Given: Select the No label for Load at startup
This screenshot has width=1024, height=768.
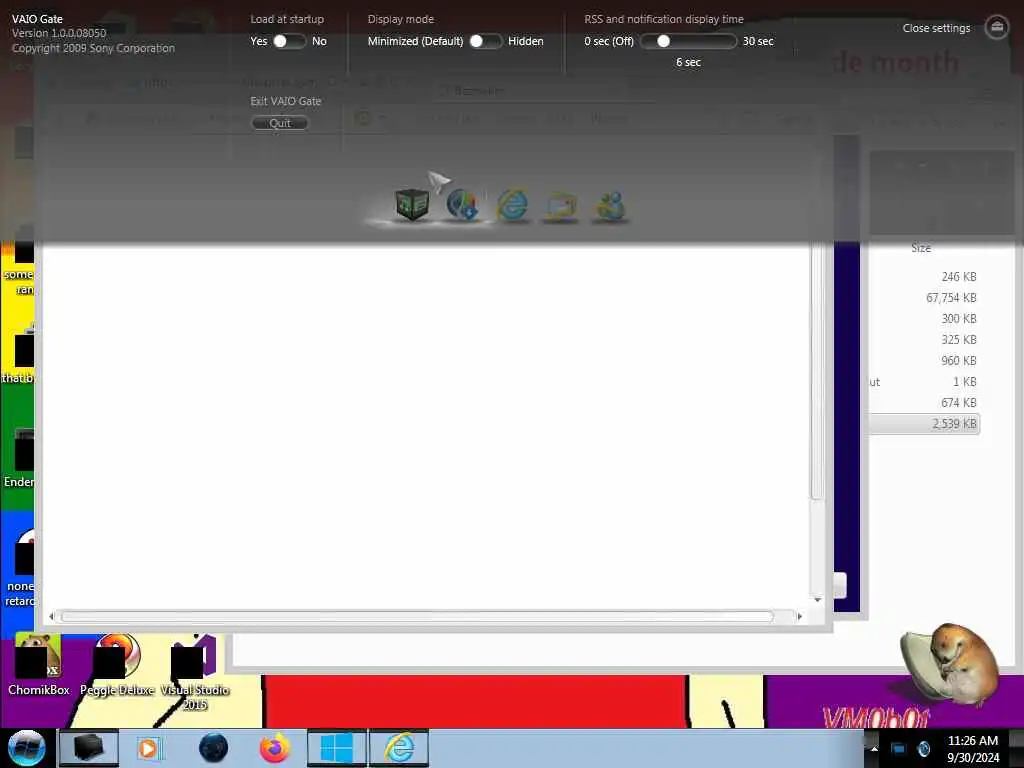Looking at the screenshot, I should click(319, 41).
